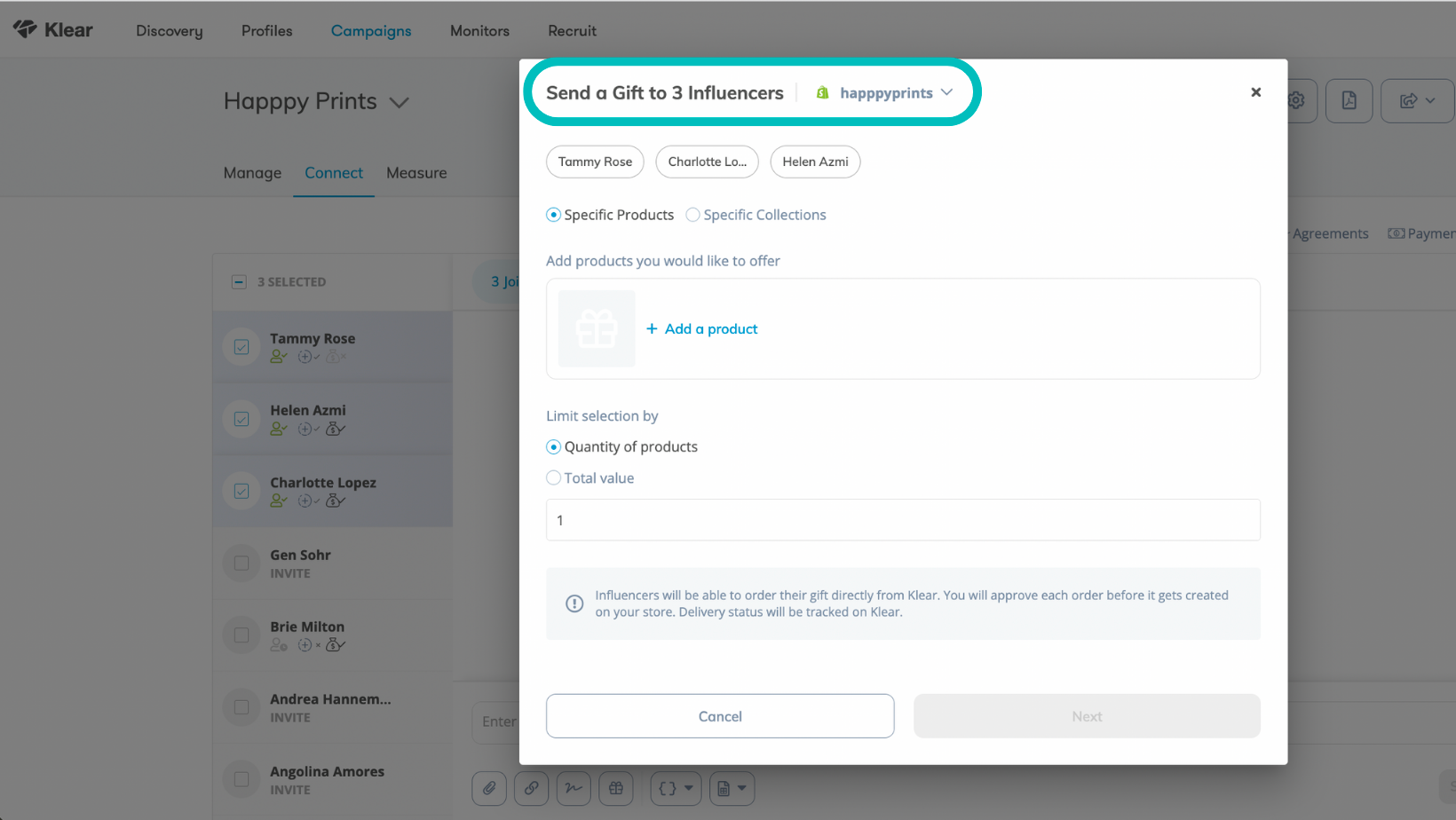Check the Gen Sohr checkbox
1456x820 pixels.
(x=241, y=563)
